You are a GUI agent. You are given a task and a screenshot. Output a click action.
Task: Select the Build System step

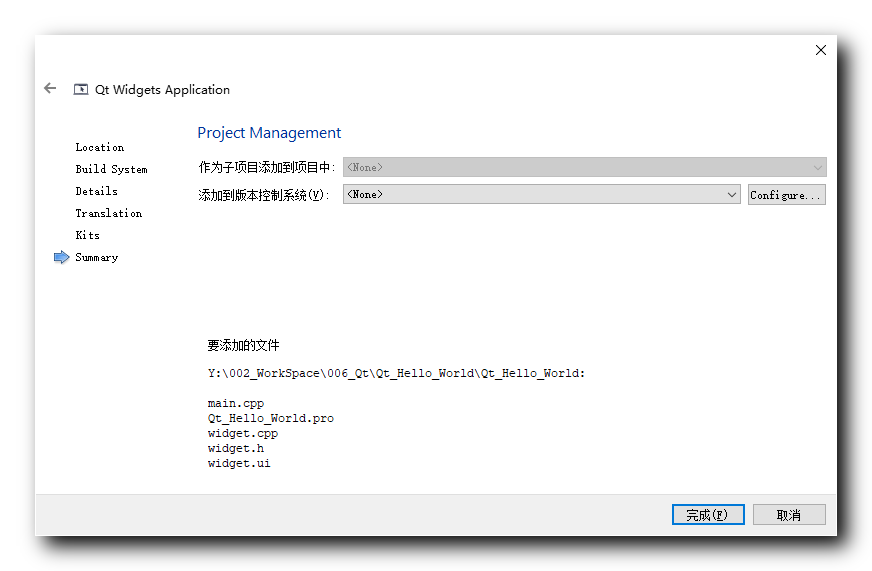111,169
